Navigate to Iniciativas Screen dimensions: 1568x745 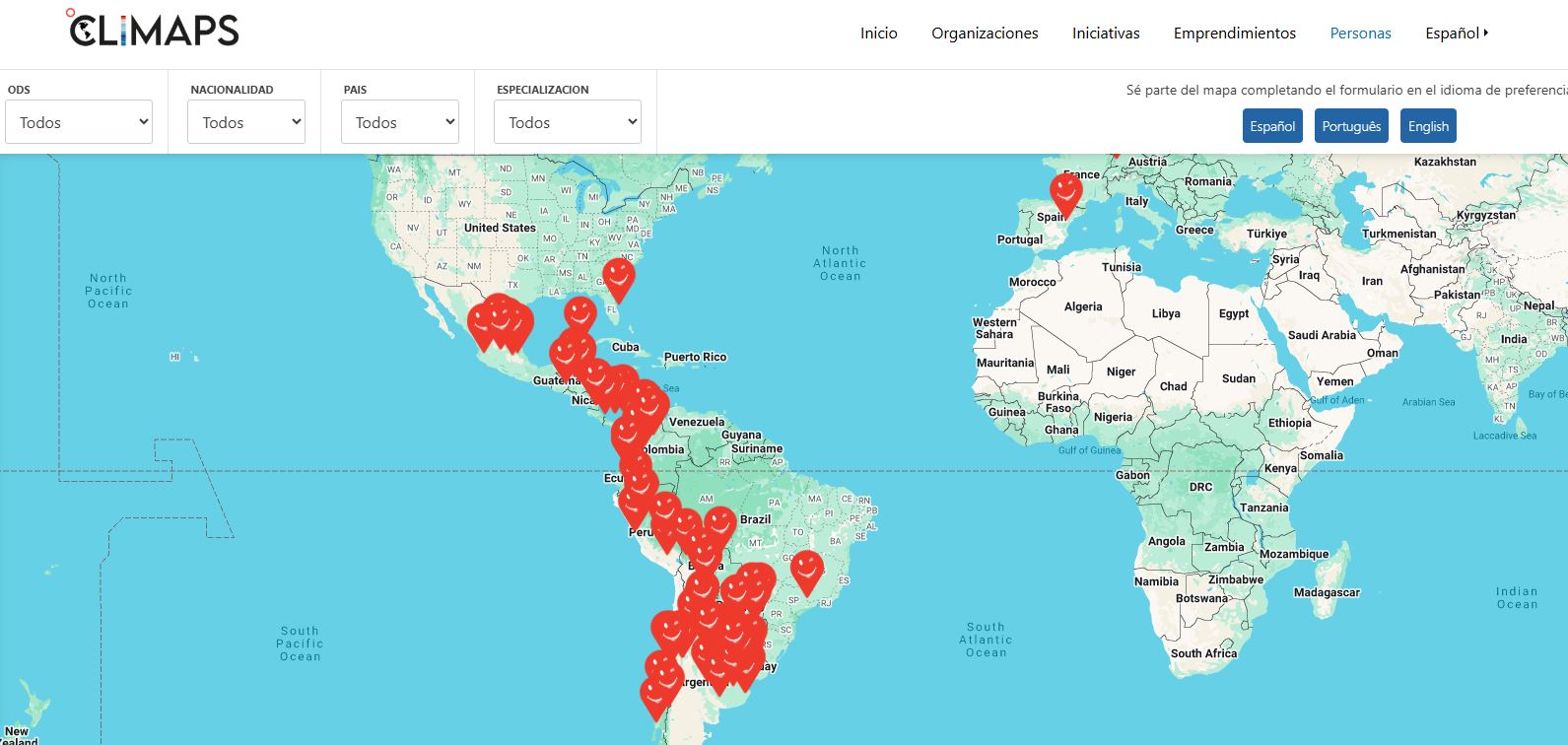[1106, 34]
